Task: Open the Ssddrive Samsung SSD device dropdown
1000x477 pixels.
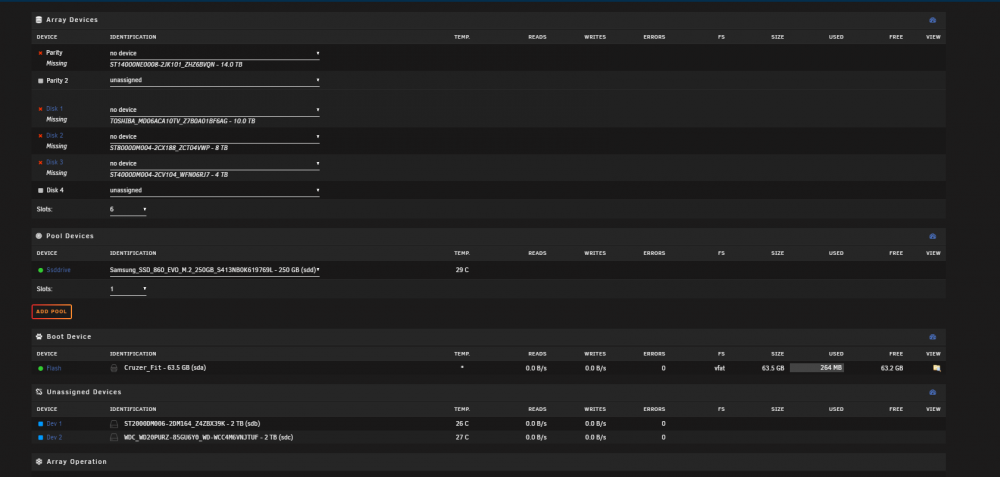Action: click(214, 270)
